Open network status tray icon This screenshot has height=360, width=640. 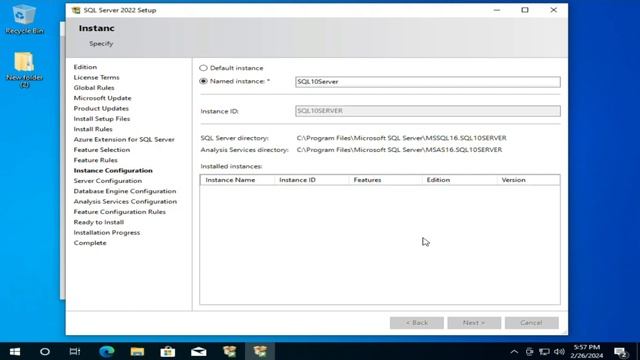[x=544, y=351]
